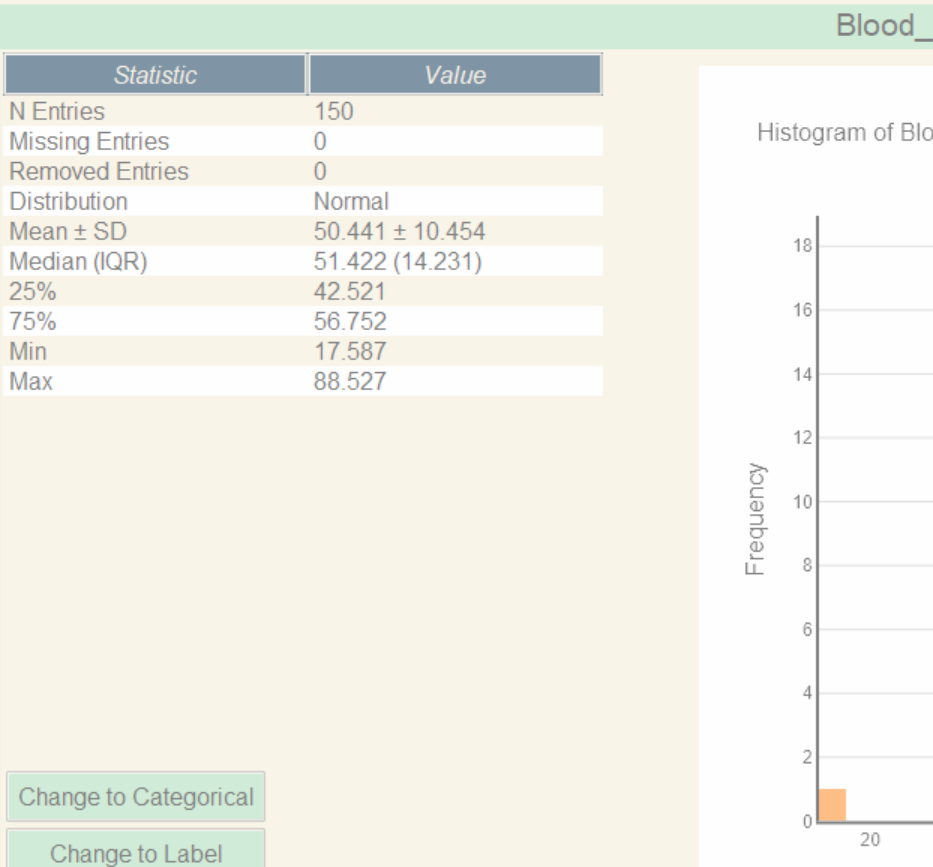Click the Change to Categorical button
933x867 pixels.
136,797
